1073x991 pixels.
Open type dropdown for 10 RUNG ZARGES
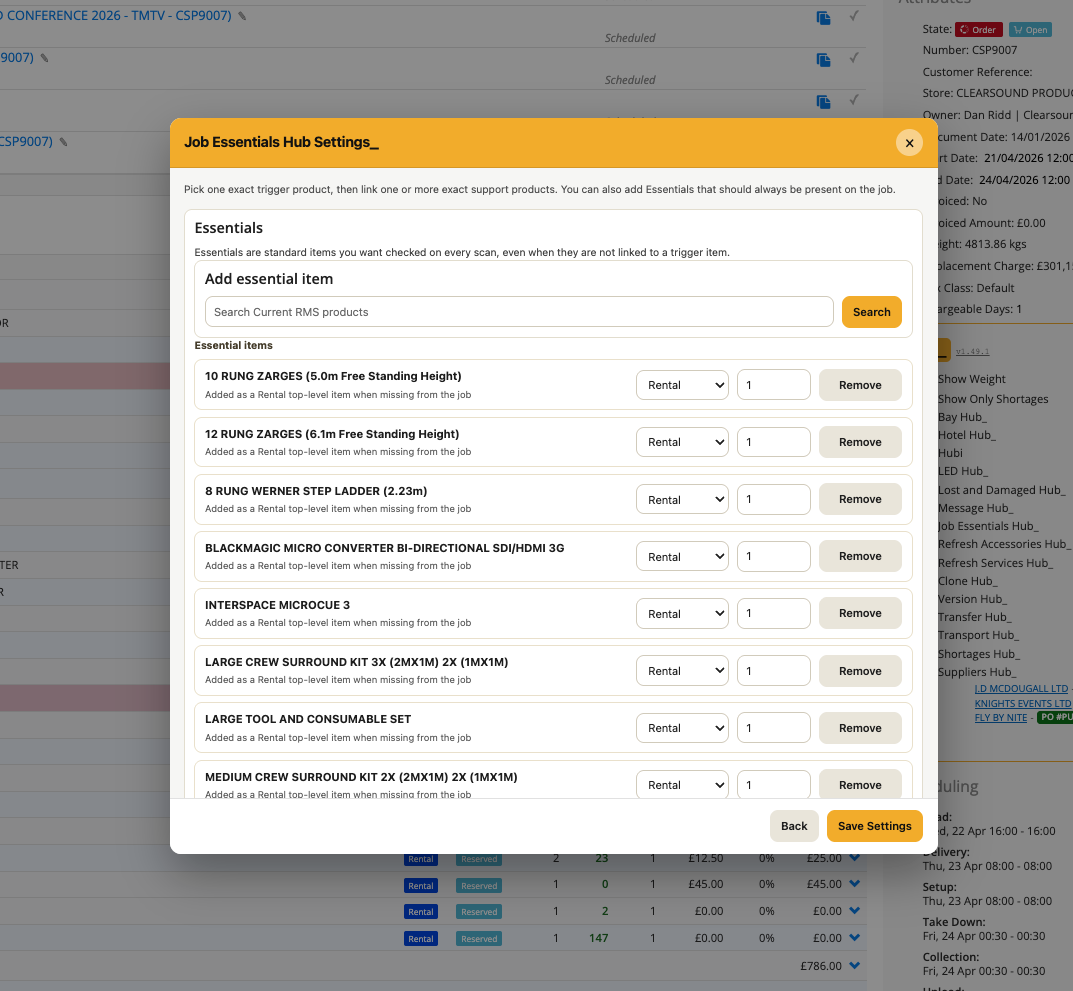click(682, 385)
